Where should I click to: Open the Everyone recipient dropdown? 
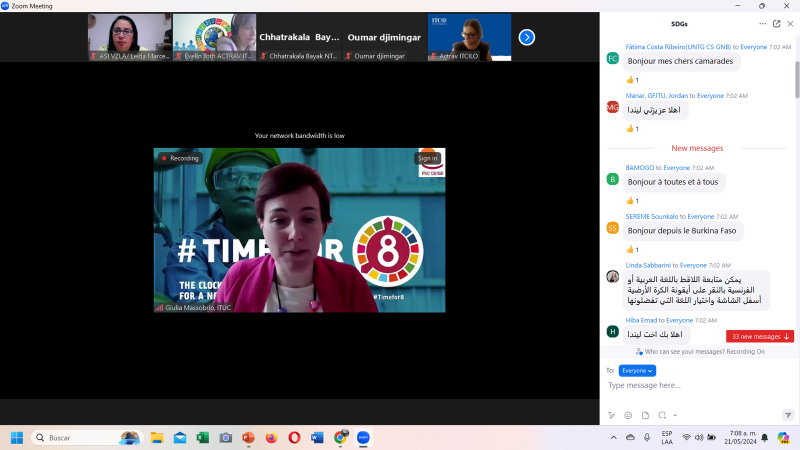click(637, 370)
